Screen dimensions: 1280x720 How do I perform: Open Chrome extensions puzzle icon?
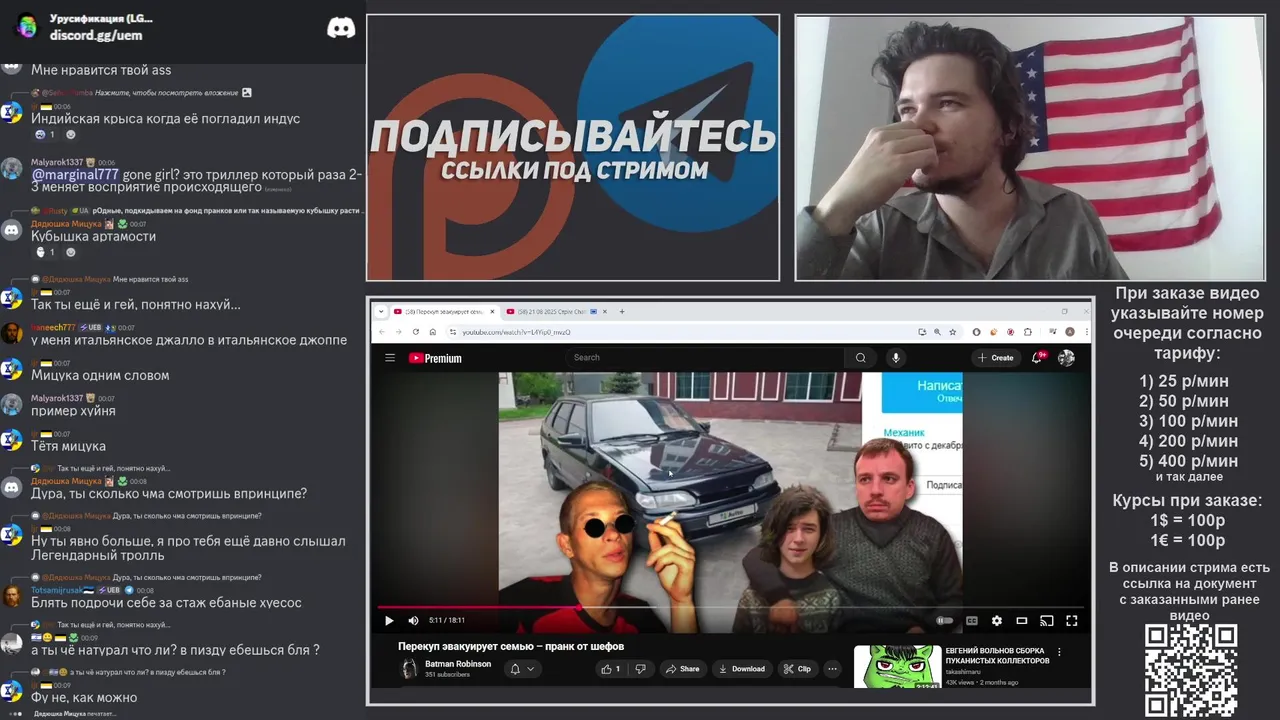[x=1028, y=332]
